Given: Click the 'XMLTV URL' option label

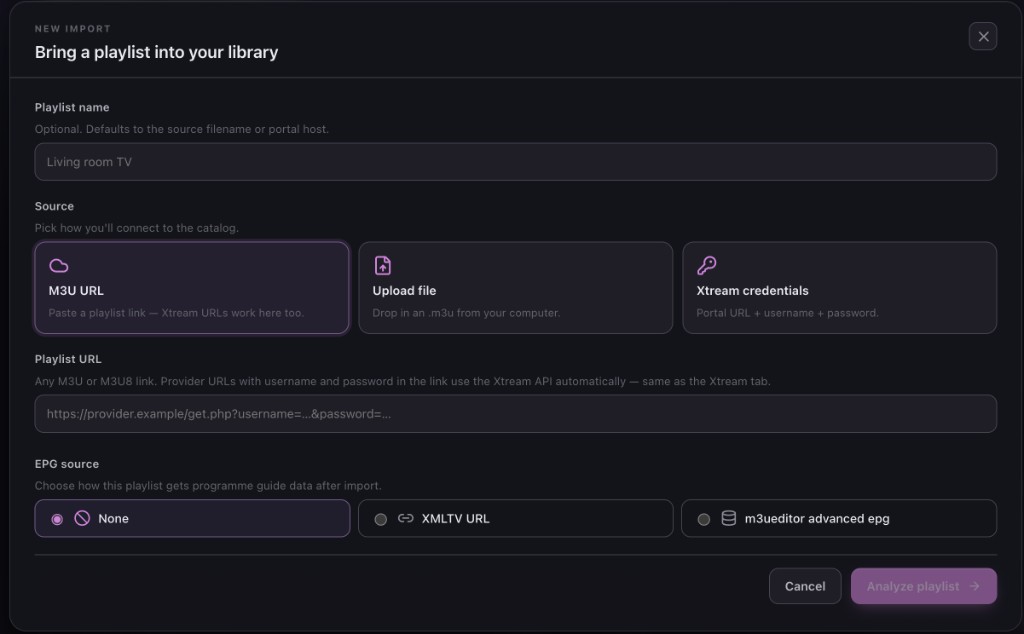Looking at the screenshot, I should point(455,518).
